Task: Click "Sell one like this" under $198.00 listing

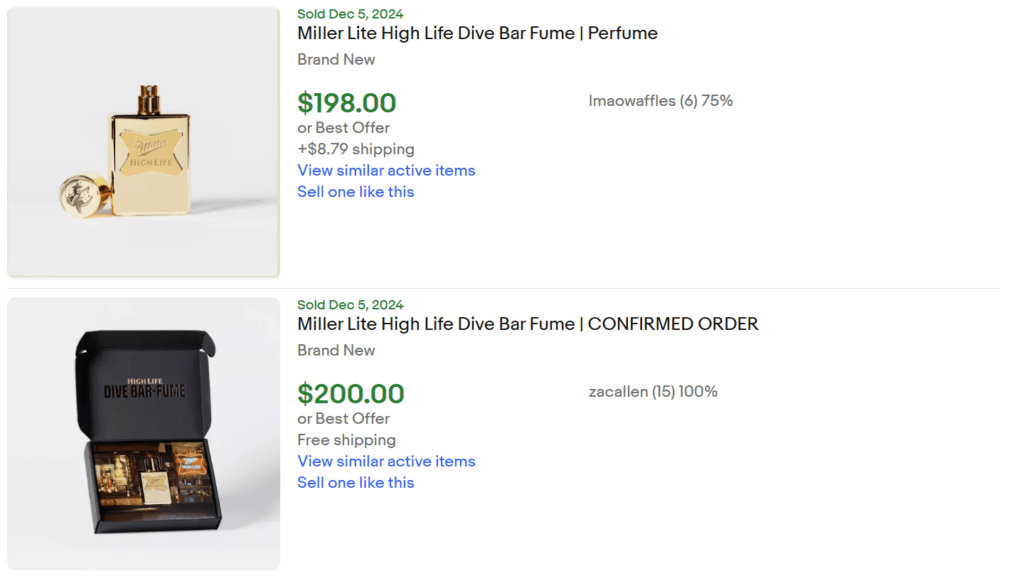Action: tap(355, 192)
